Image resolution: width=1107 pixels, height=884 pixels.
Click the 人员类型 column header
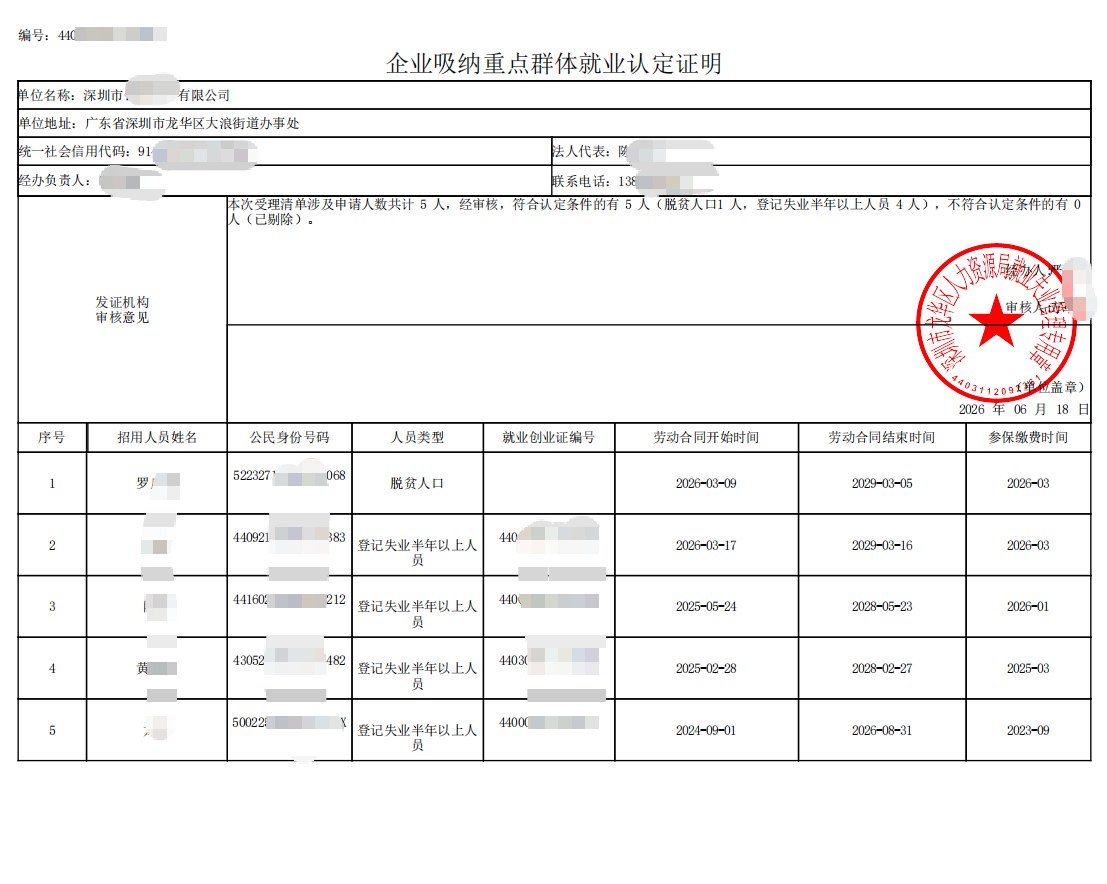(x=417, y=438)
